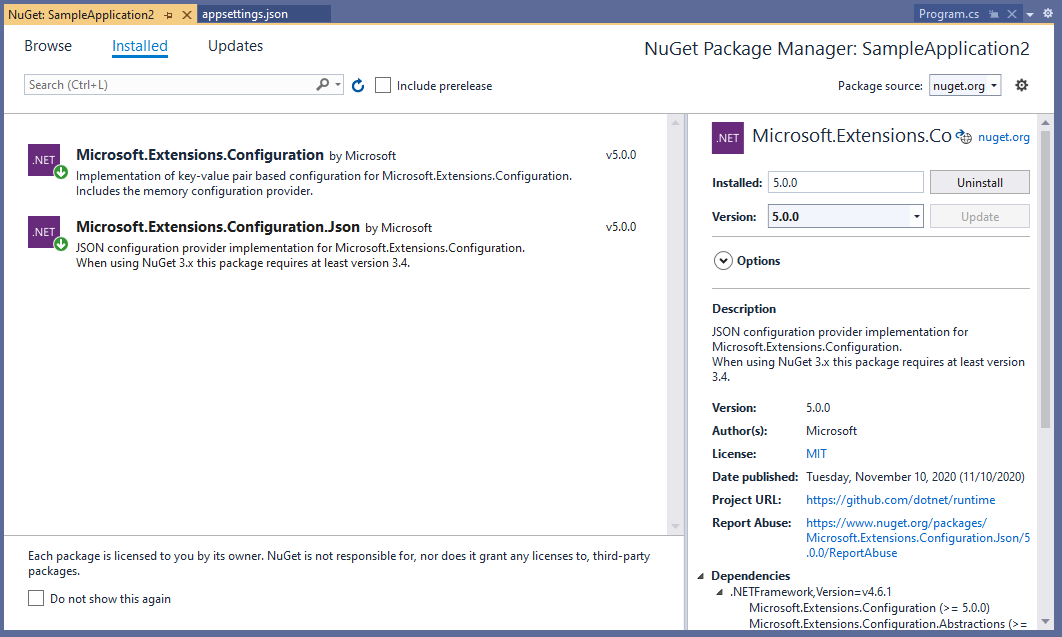Click the Uninstall button

click(x=979, y=183)
